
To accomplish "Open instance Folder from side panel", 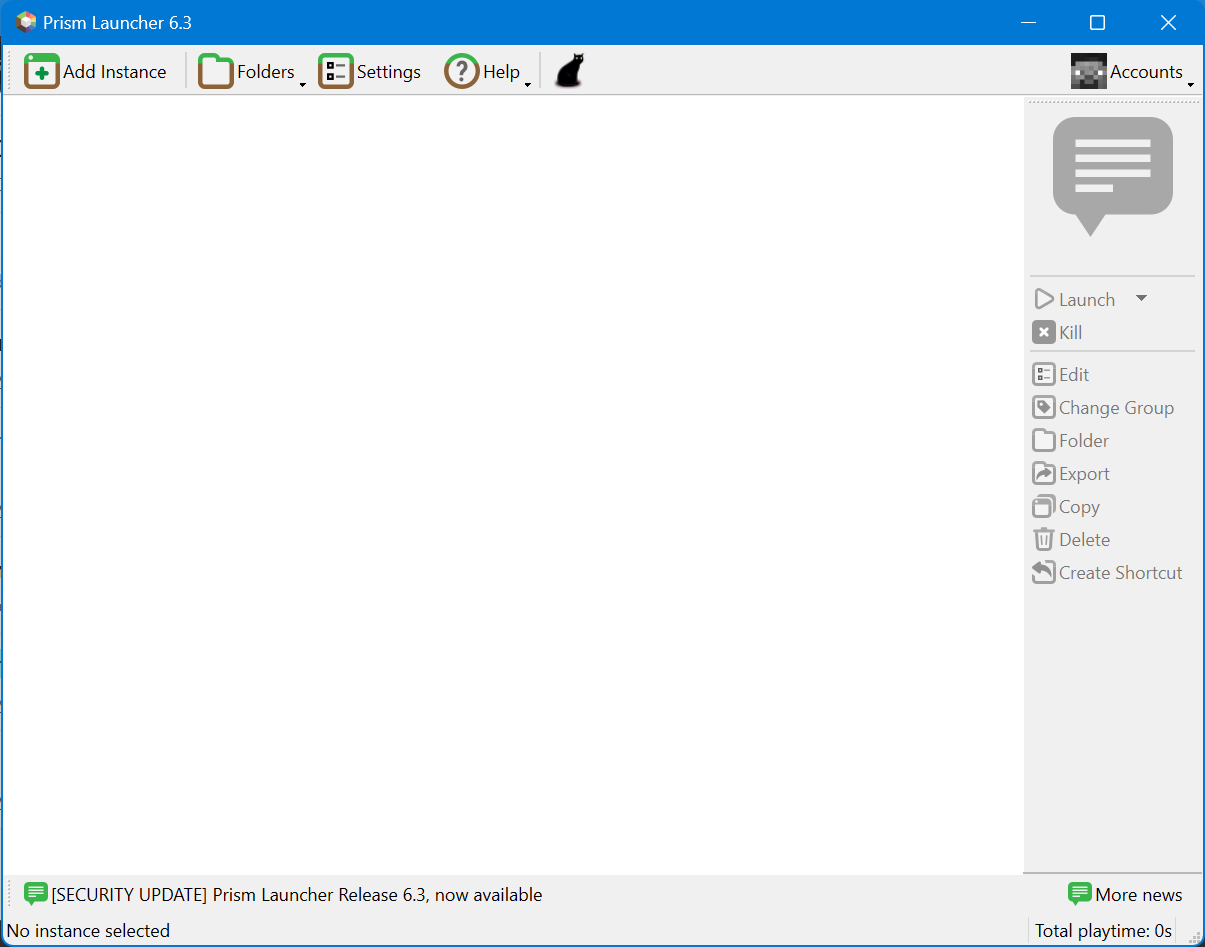I will (1071, 440).
